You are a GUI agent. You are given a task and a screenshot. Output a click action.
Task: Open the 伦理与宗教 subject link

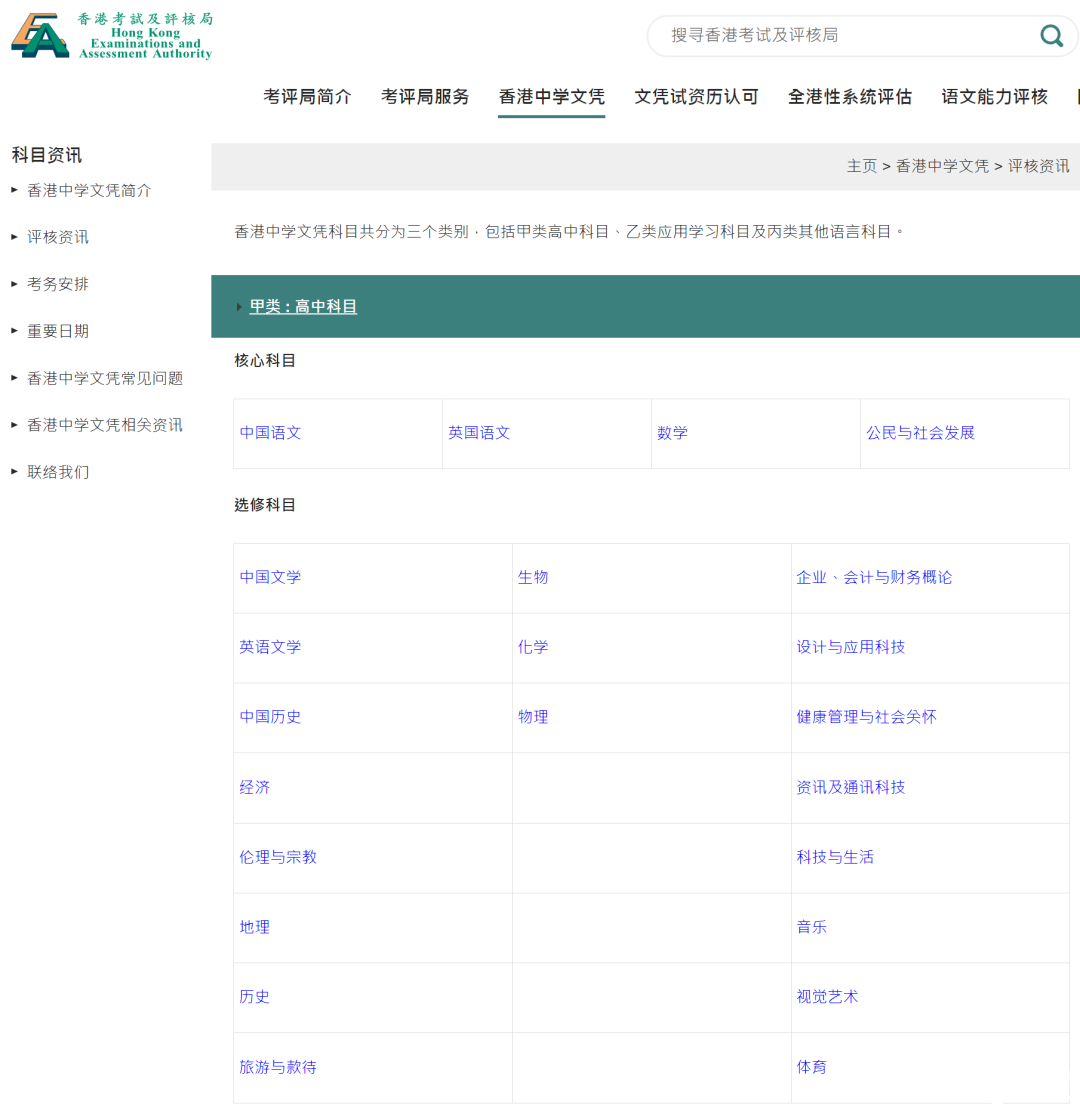[278, 857]
